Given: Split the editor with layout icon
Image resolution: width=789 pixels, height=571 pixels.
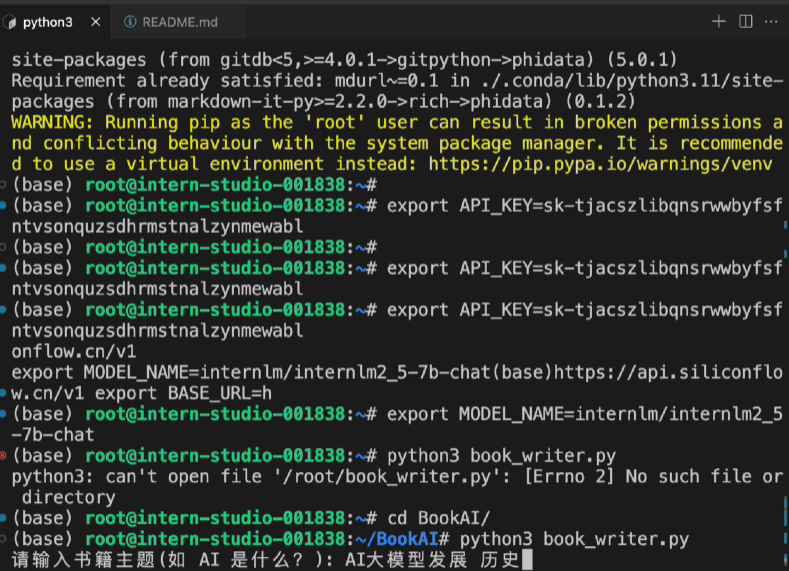Looking at the screenshot, I should 746,22.
